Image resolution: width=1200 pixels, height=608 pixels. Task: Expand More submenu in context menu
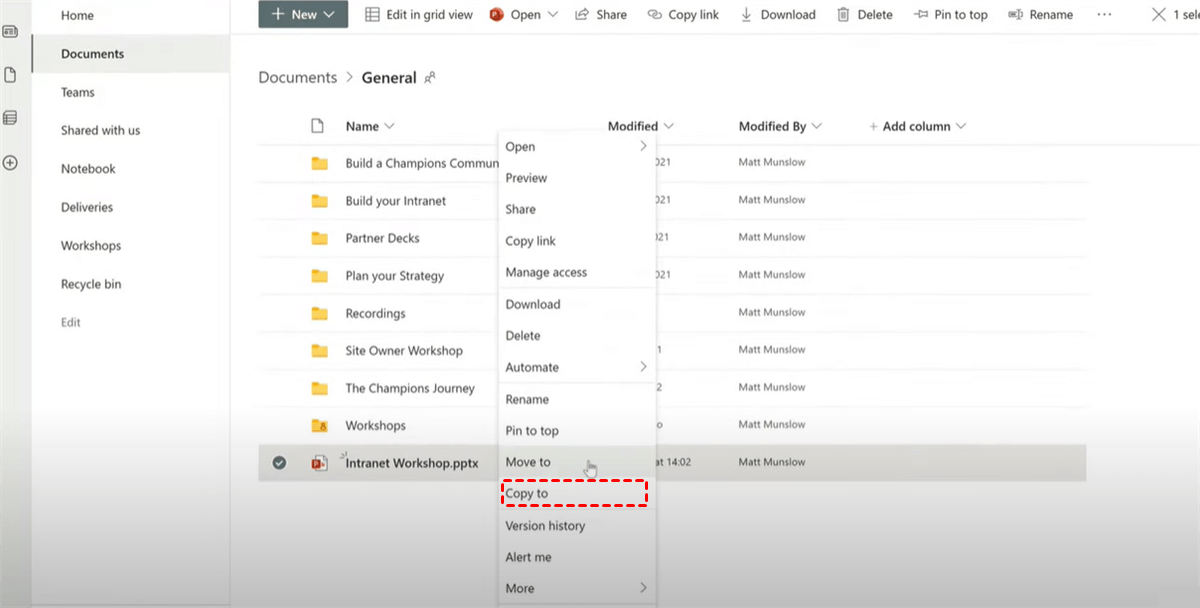[643, 588]
